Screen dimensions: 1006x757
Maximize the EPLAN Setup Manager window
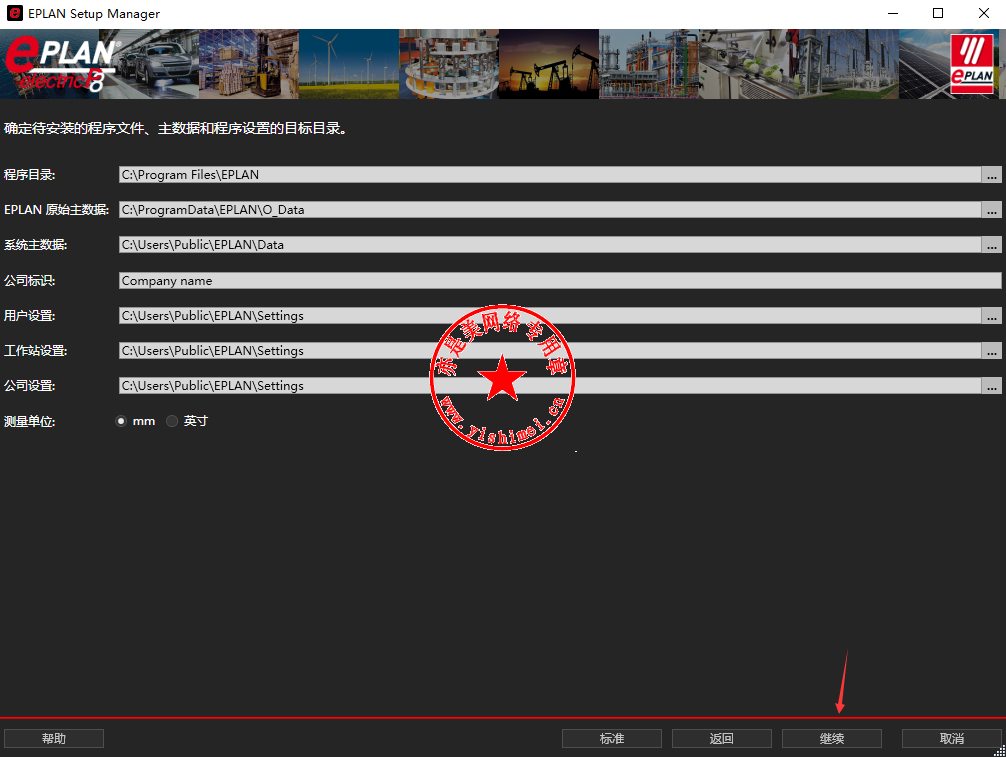point(937,13)
